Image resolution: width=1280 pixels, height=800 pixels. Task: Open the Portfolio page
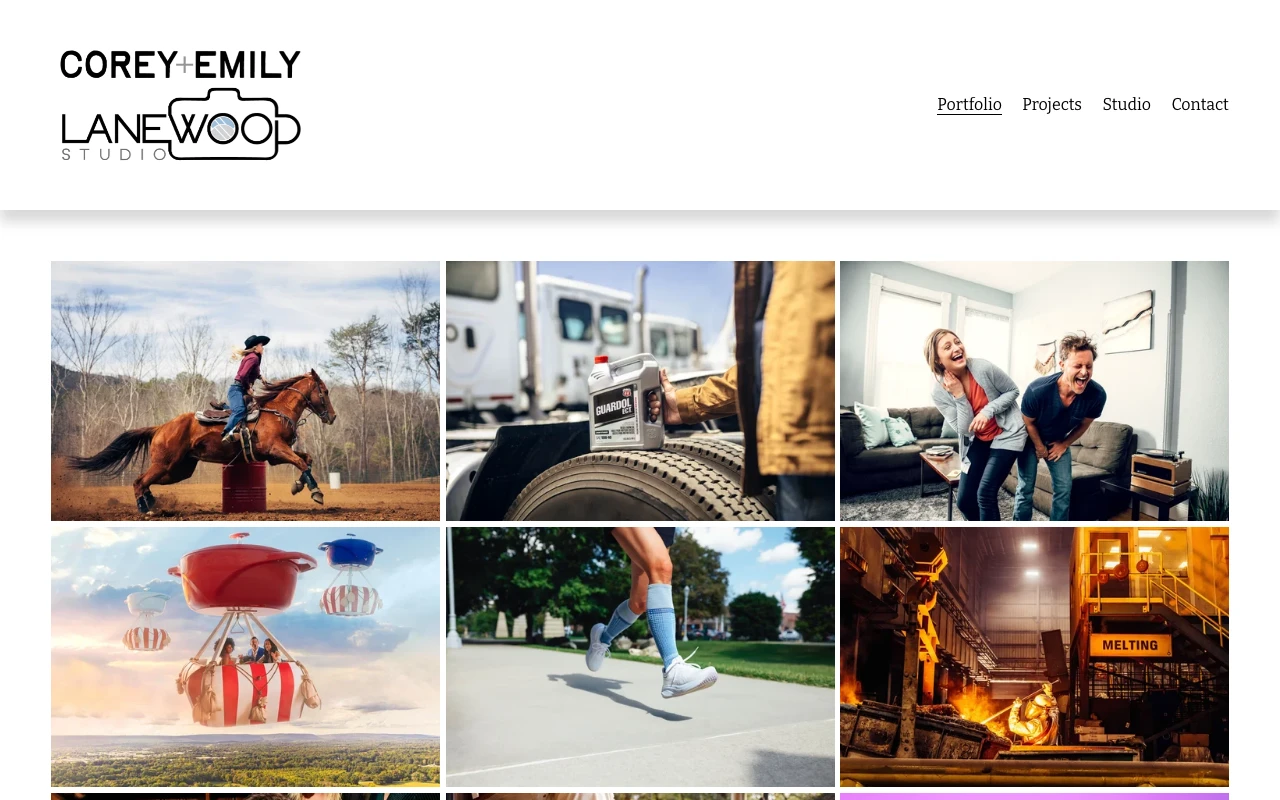pyautogui.click(x=969, y=104)
